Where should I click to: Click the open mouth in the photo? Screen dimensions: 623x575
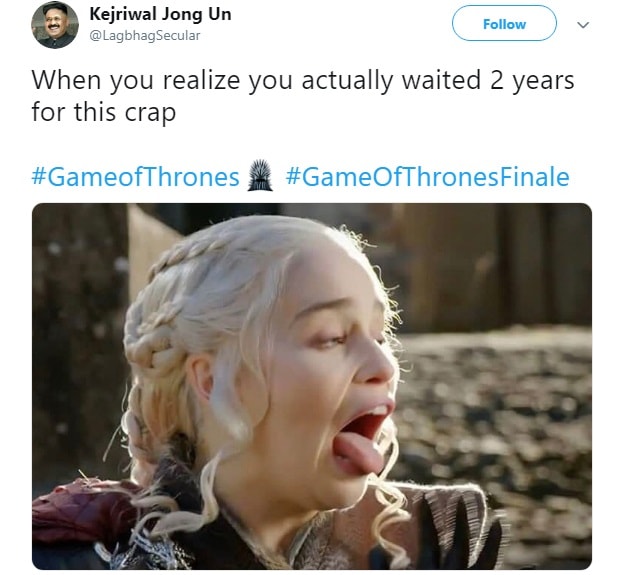pos(364,435)
